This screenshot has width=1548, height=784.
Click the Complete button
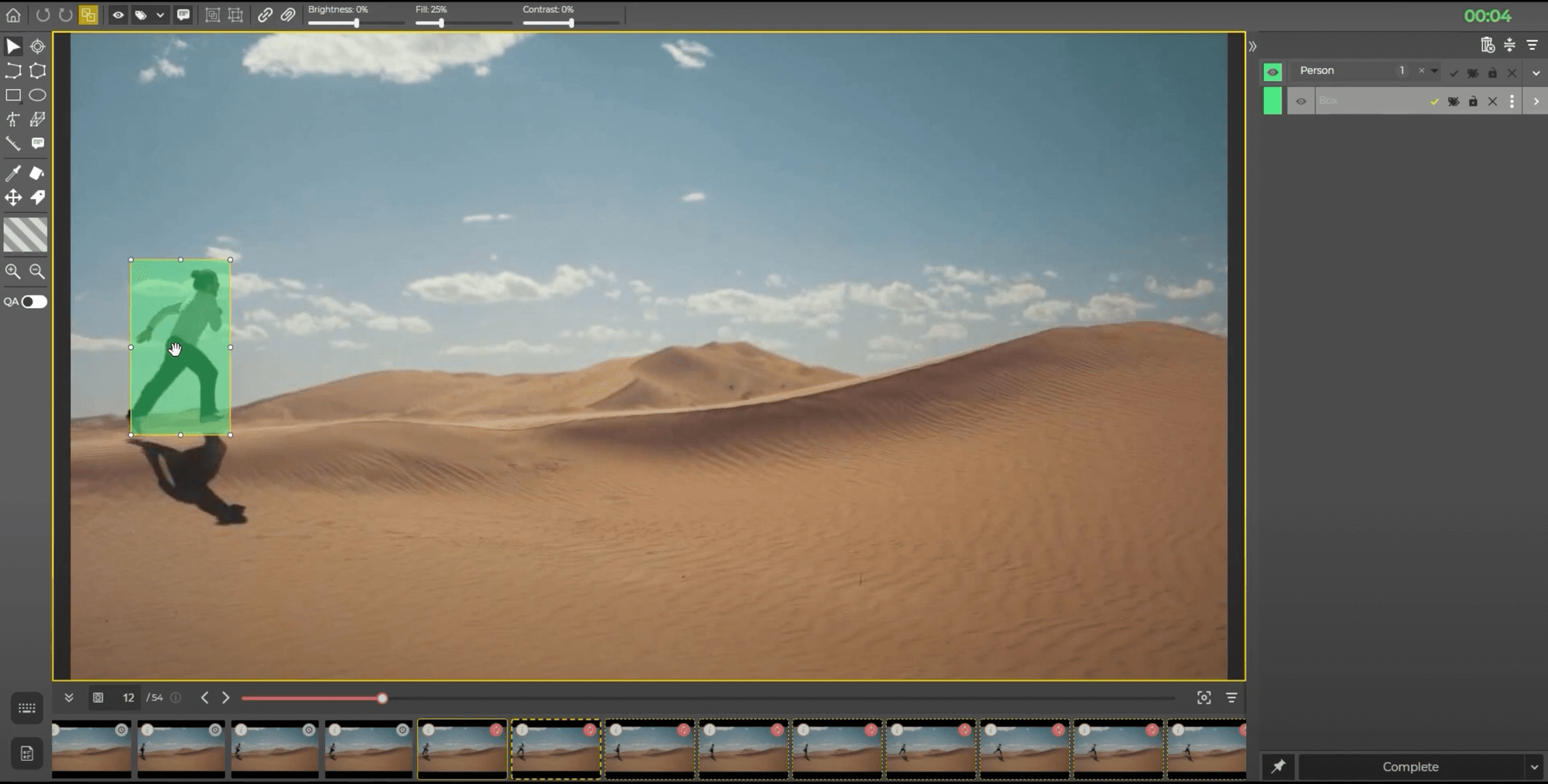pos(1410,766)
